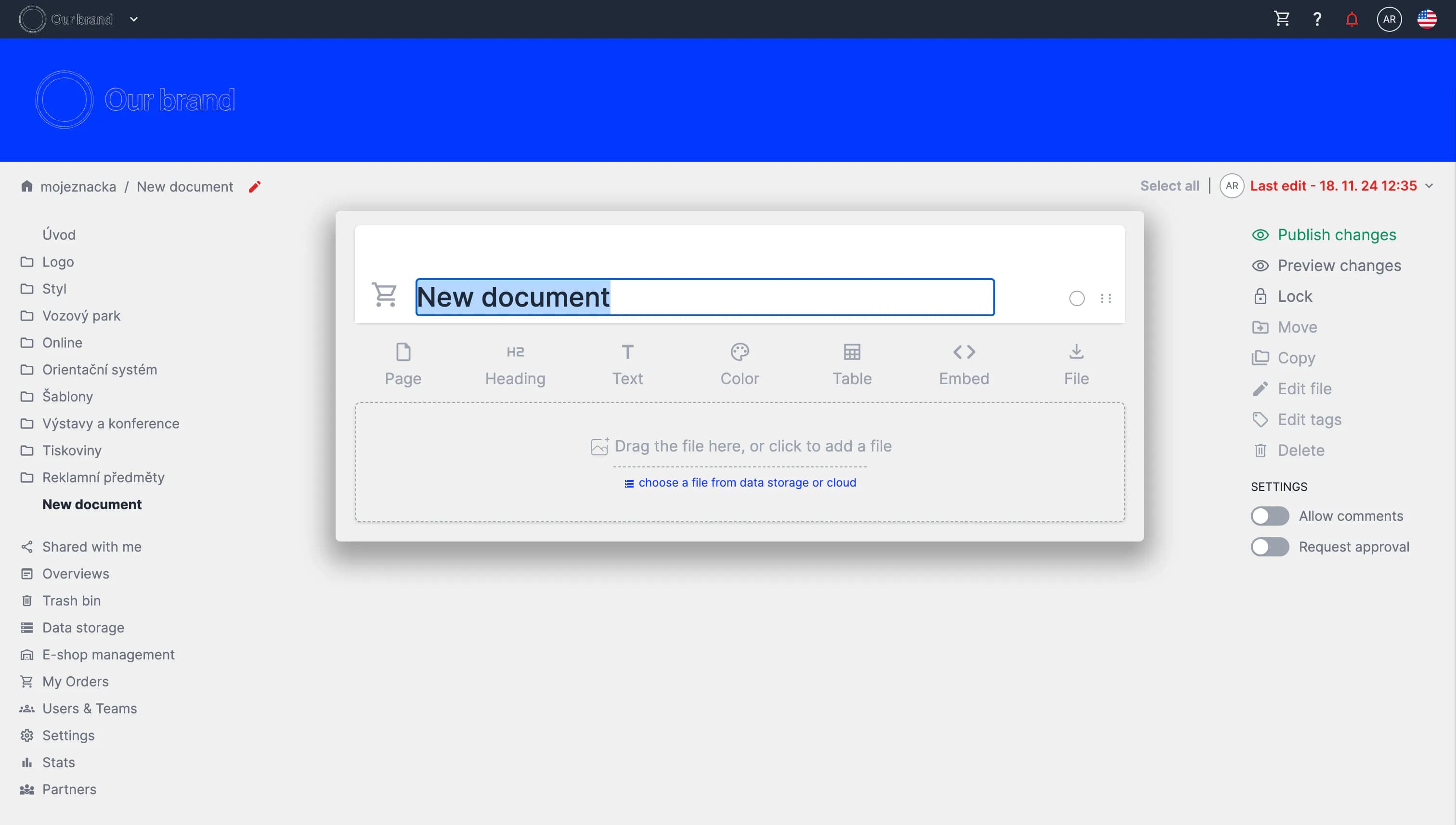Click the shopping cart icon in top bar

click(1281, 19)
